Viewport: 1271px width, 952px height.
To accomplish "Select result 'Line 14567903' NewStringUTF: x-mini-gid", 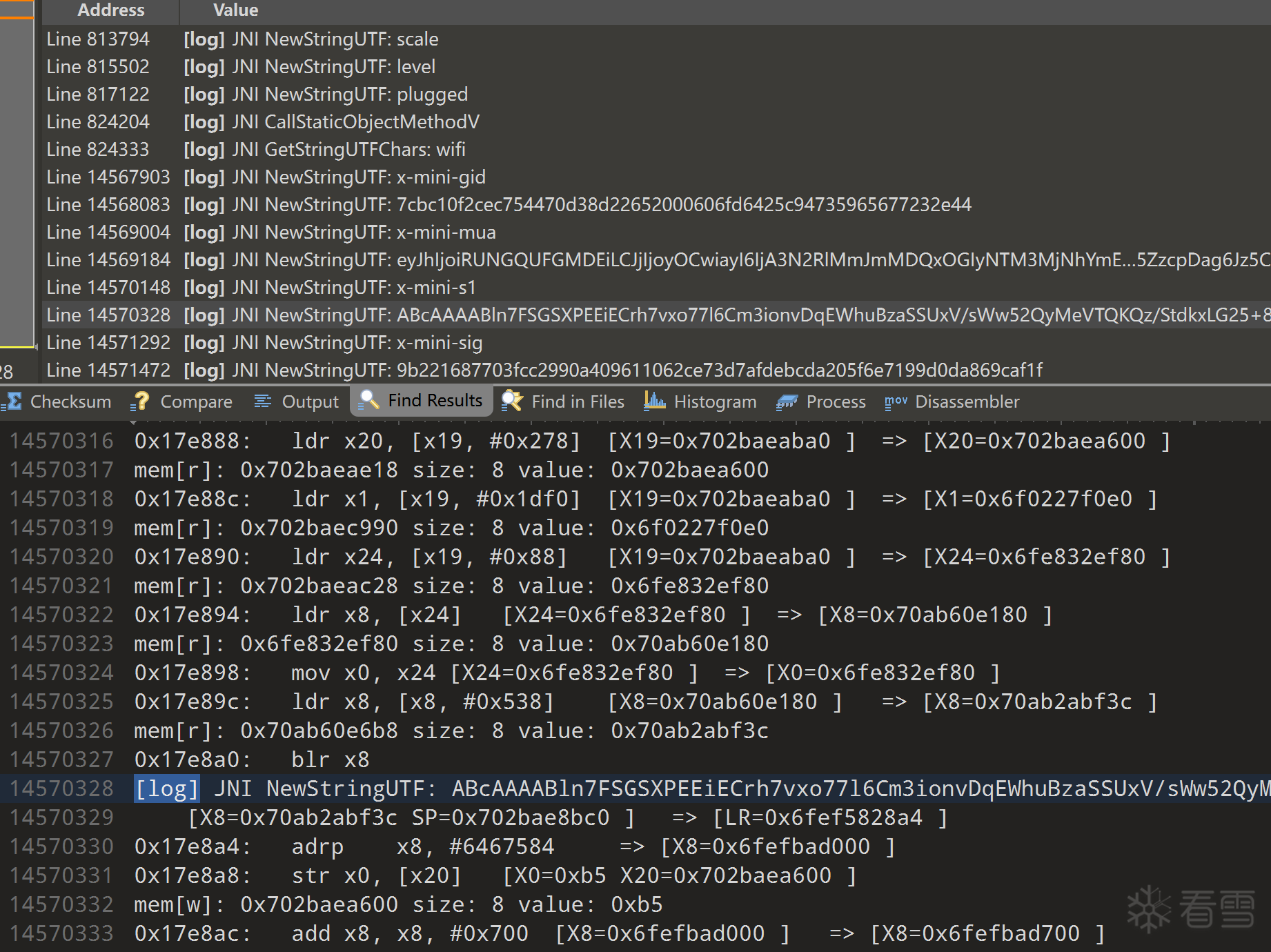I will [656, 177].
